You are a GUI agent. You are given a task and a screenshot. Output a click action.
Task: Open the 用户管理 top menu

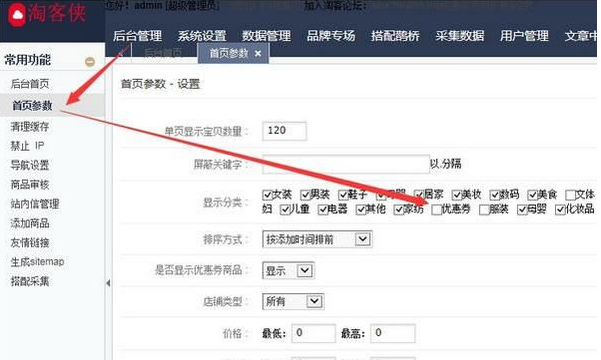524,36
